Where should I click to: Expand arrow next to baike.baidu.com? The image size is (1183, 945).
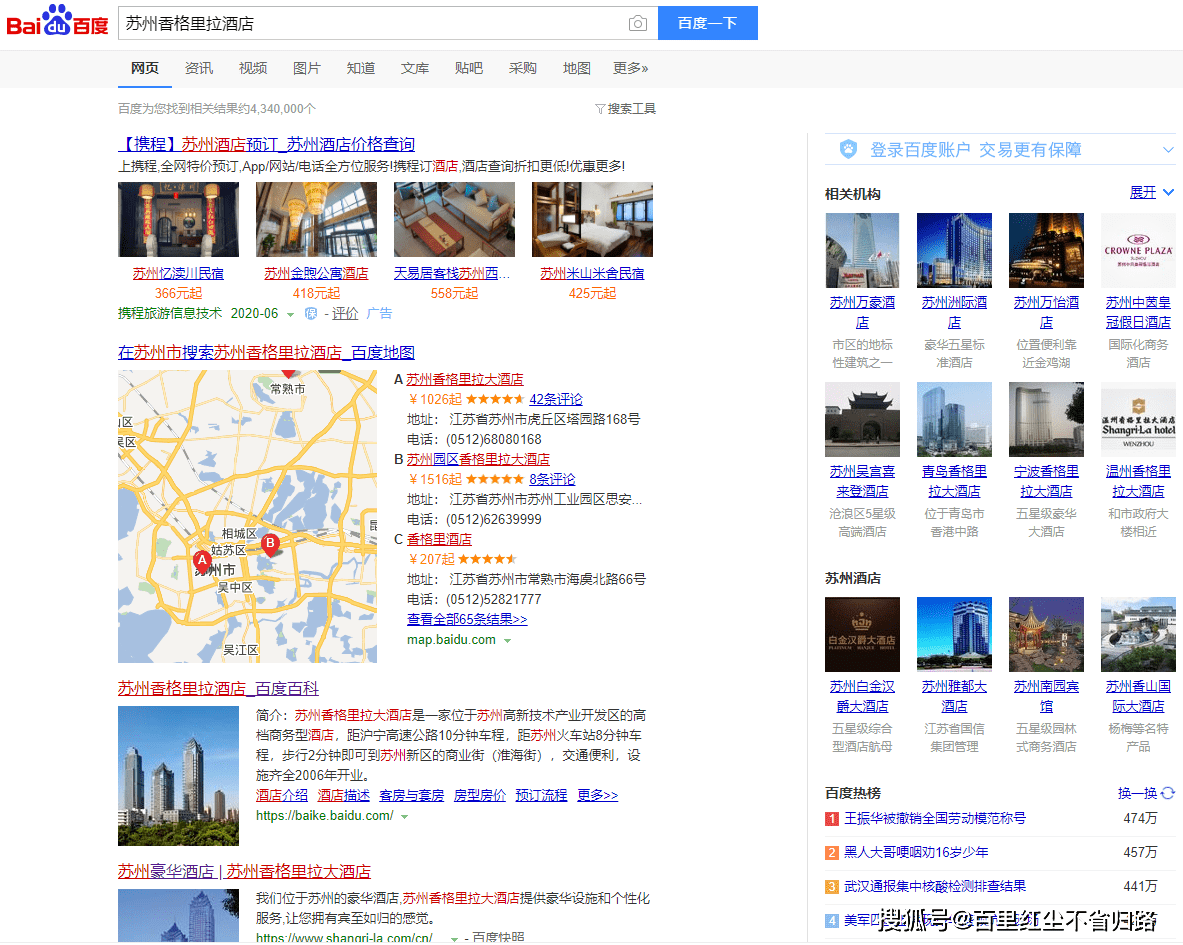(405, 817)
